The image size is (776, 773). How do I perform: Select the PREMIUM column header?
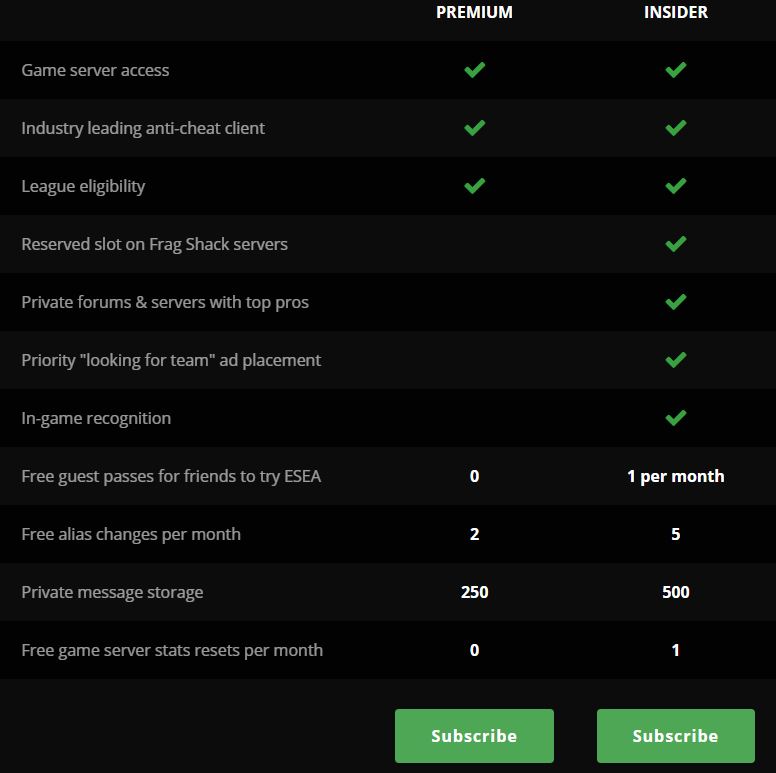(474, 13)
